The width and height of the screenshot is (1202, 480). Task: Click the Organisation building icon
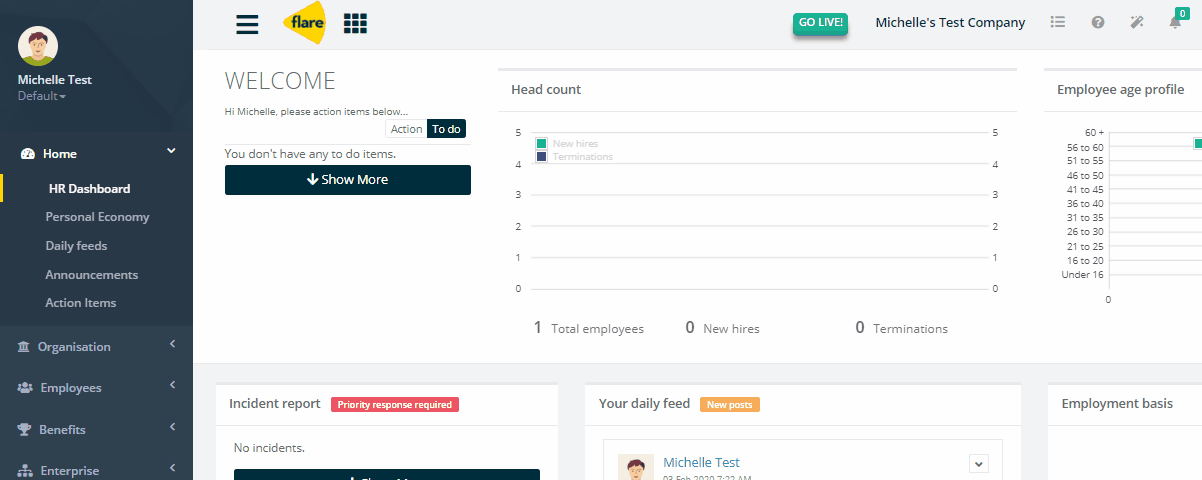[x=24, y=347]
